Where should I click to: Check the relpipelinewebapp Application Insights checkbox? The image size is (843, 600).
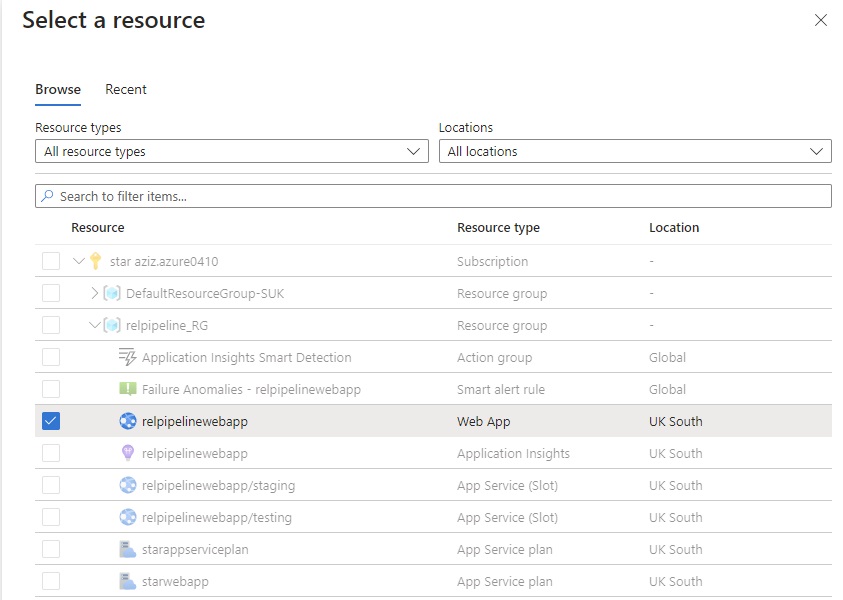(51, 453)
